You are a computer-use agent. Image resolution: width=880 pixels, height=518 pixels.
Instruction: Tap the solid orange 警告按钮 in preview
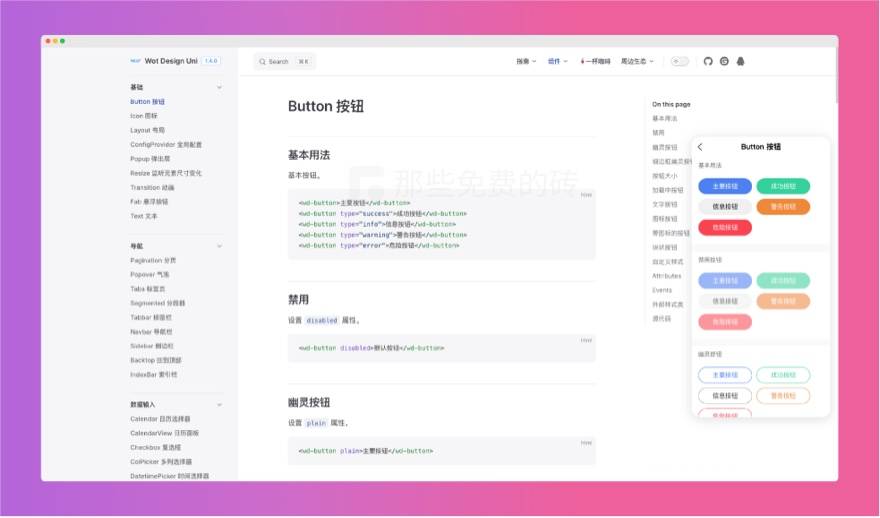pos(783,207)
